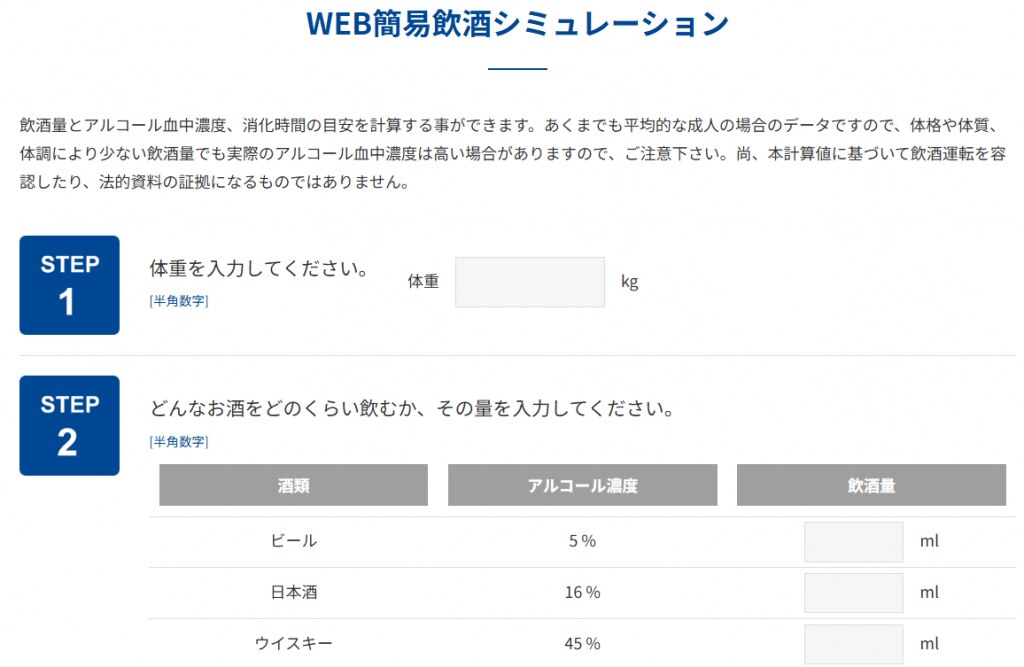
Task: Click the 日本酒 row label
Action: pos(294,593)
